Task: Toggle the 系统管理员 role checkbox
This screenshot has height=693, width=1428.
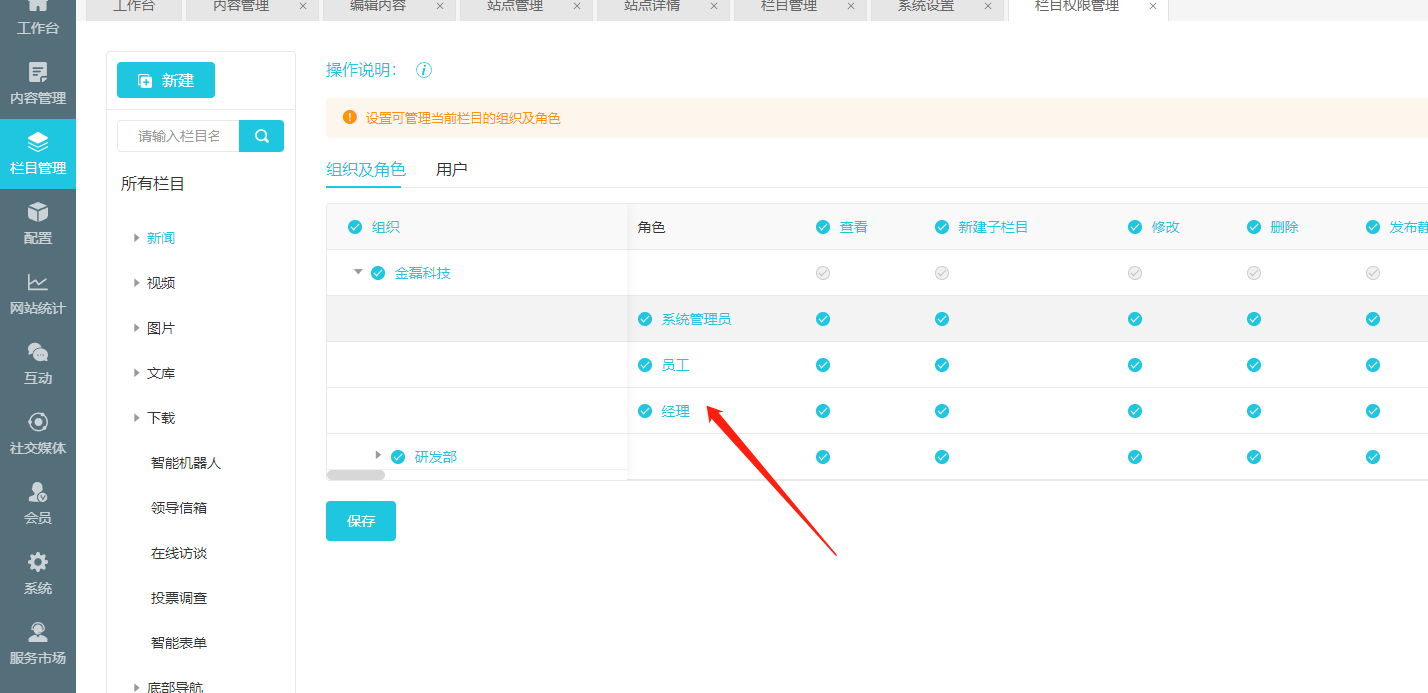Action: click(x=645, y=319)
